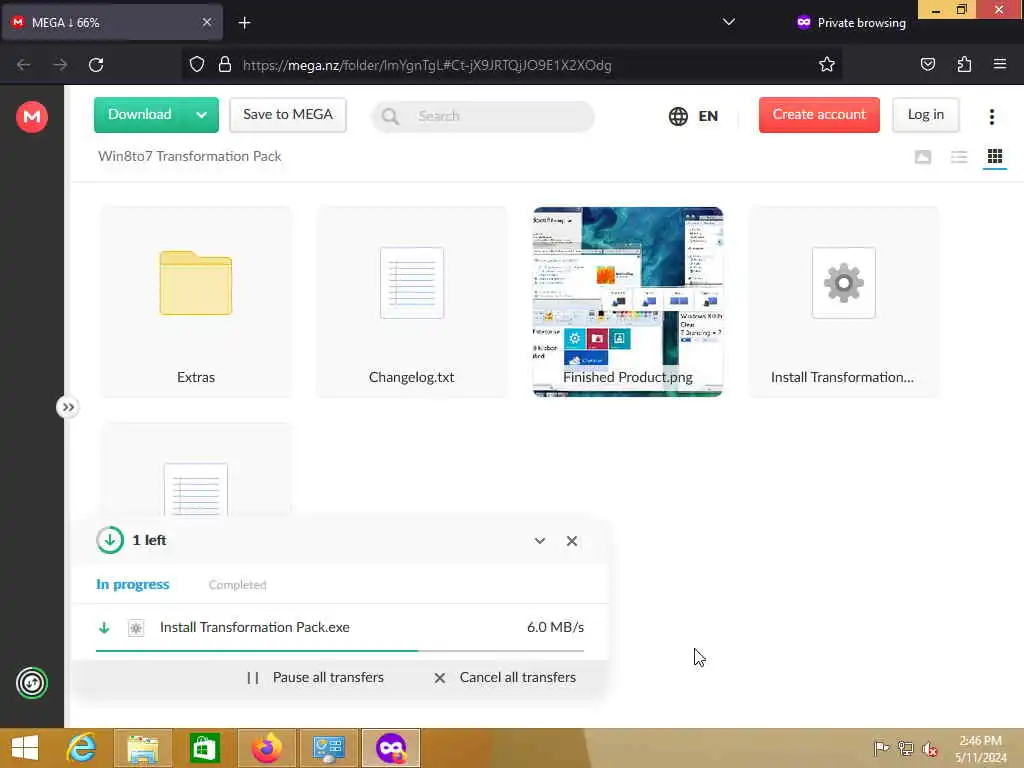Switch to In progress tab
Viewport: 1024px width, 768px height.
click(133, 584)
